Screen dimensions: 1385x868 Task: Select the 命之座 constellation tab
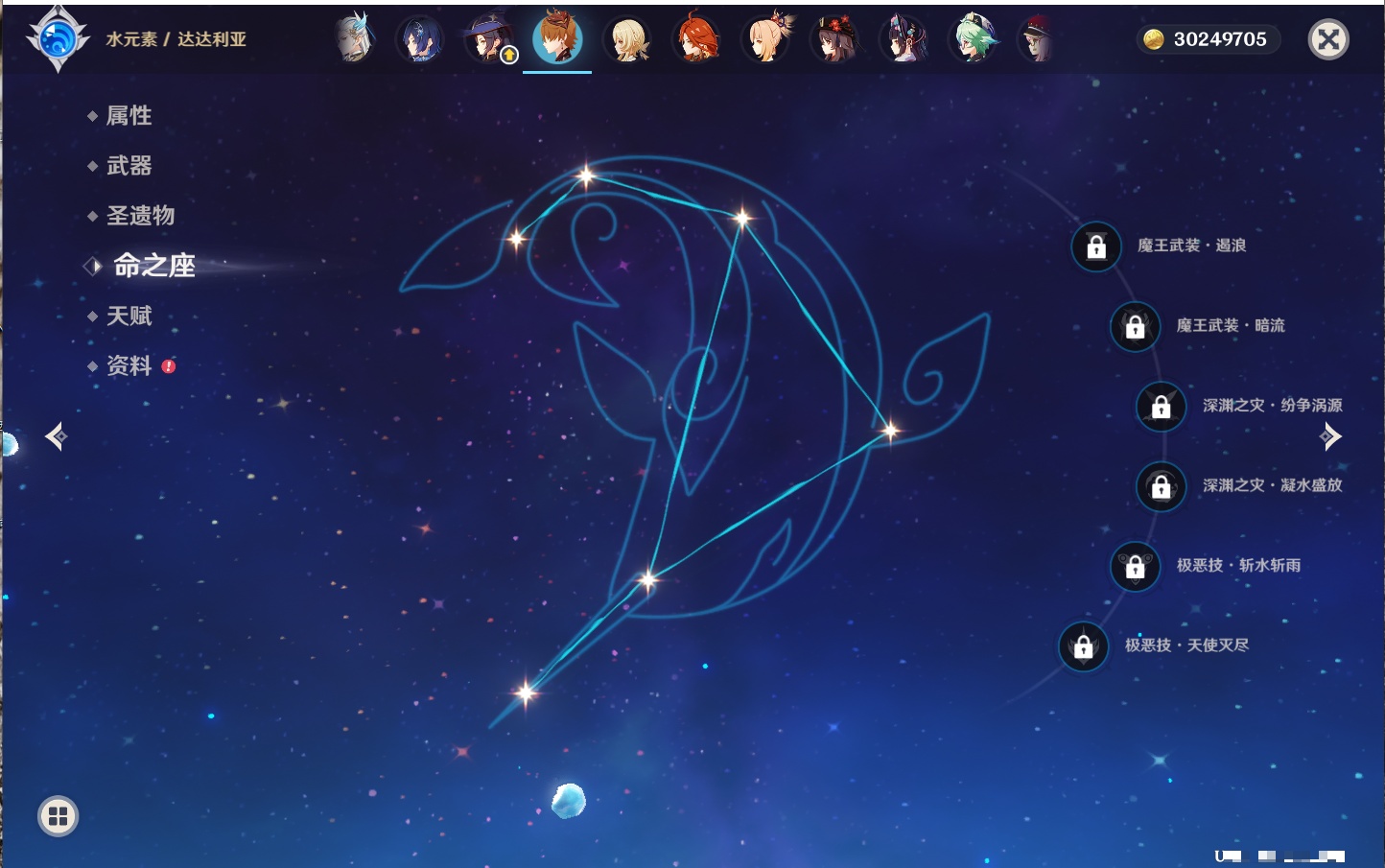pos(154,266)
